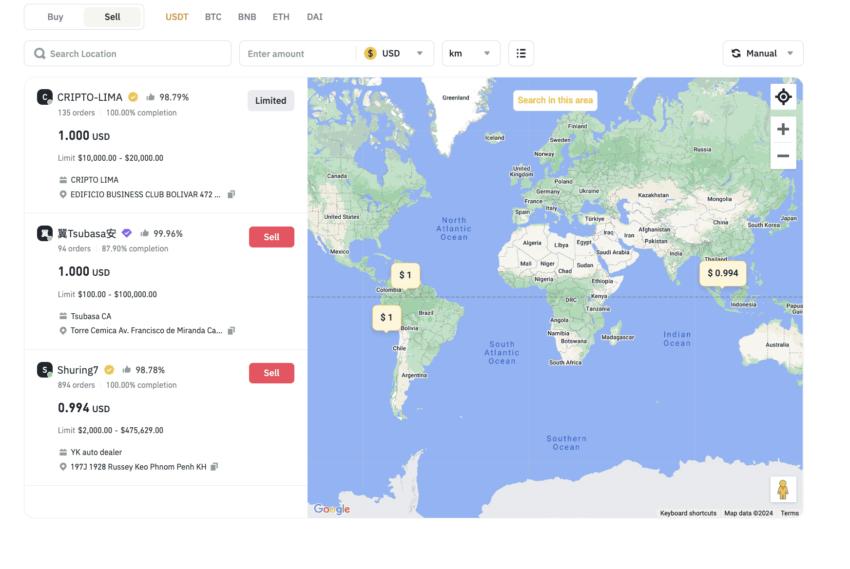Click the USD dollar coin icon
The width and height of the screenshot is (850, 569).
370,53
